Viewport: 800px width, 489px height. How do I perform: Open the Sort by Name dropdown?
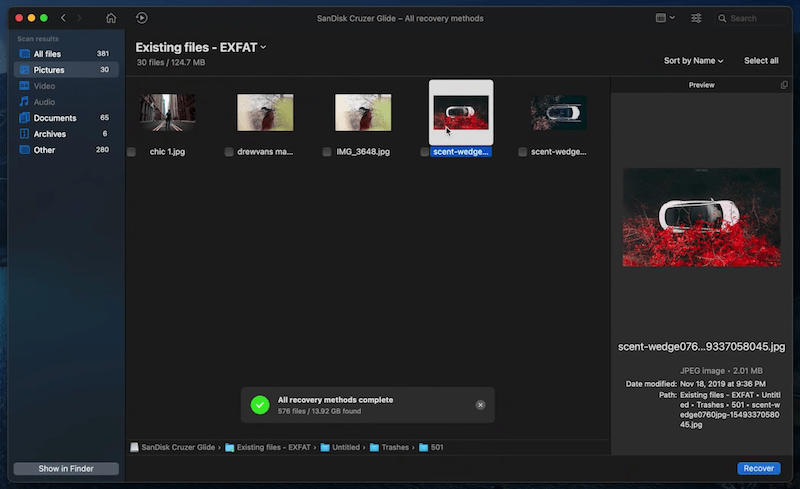[x=693, y=61]
